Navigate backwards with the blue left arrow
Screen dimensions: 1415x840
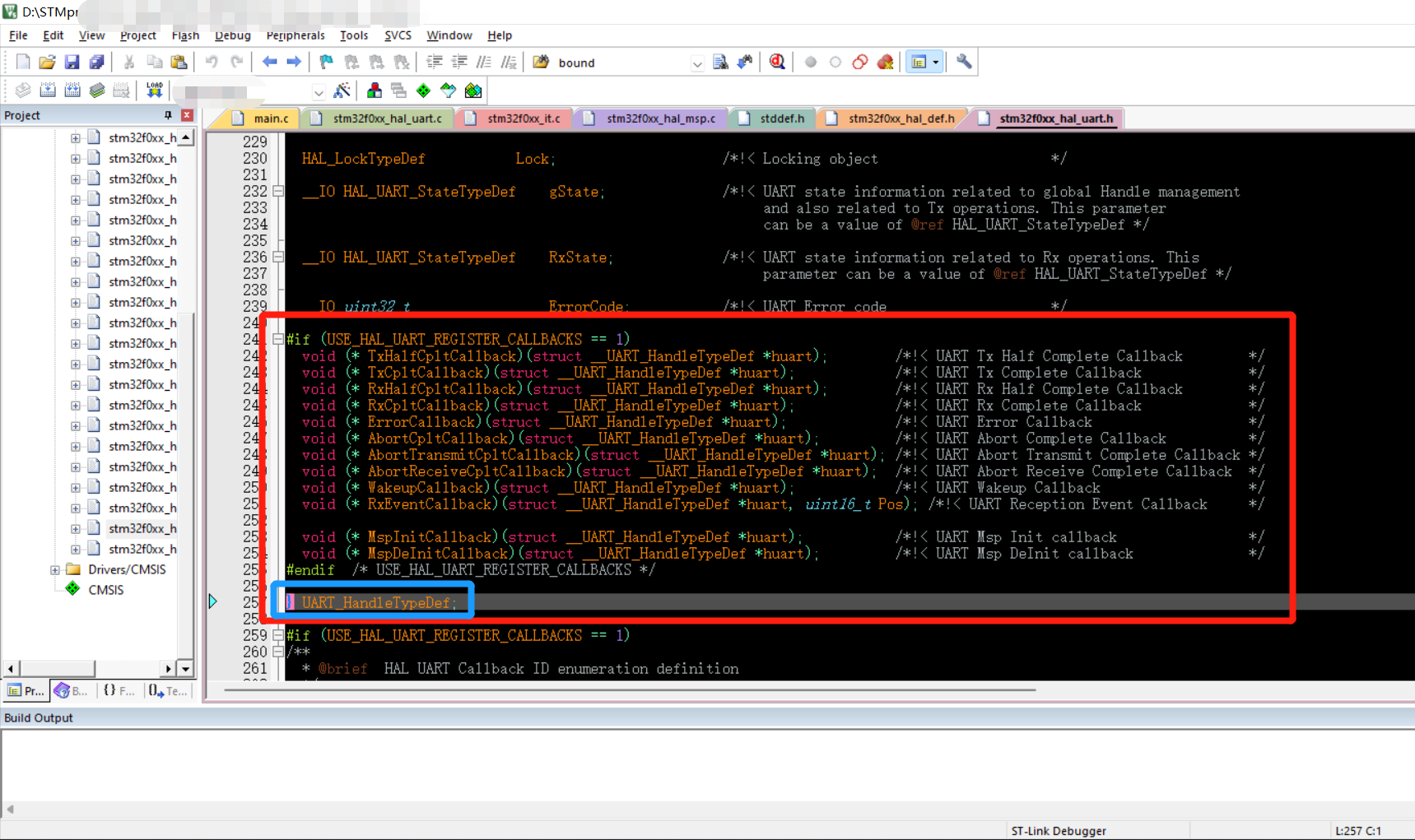[x=269, y=62]
